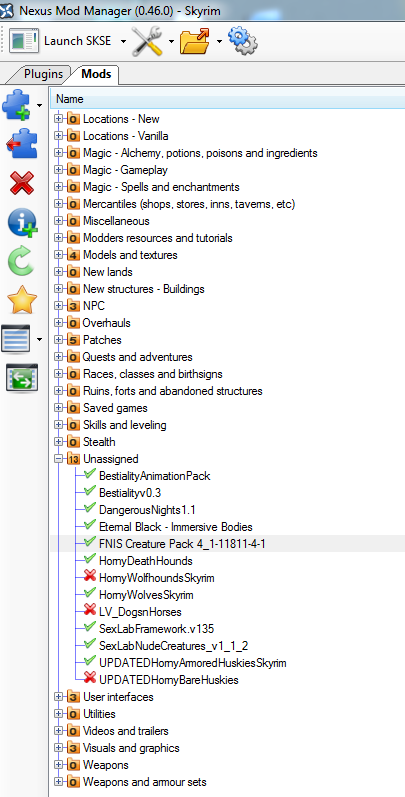405x797 pixels.
Task: Select the New lands category
Action: point(106,272)
